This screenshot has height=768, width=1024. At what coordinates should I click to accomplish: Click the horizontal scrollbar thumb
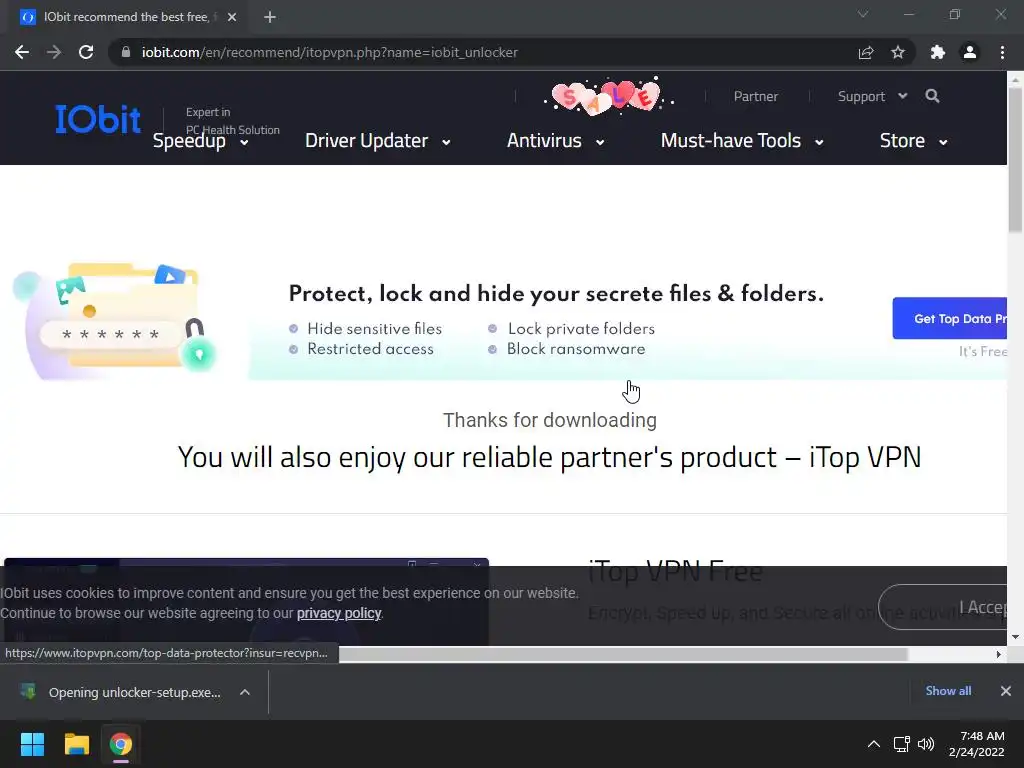pos(623,654)
